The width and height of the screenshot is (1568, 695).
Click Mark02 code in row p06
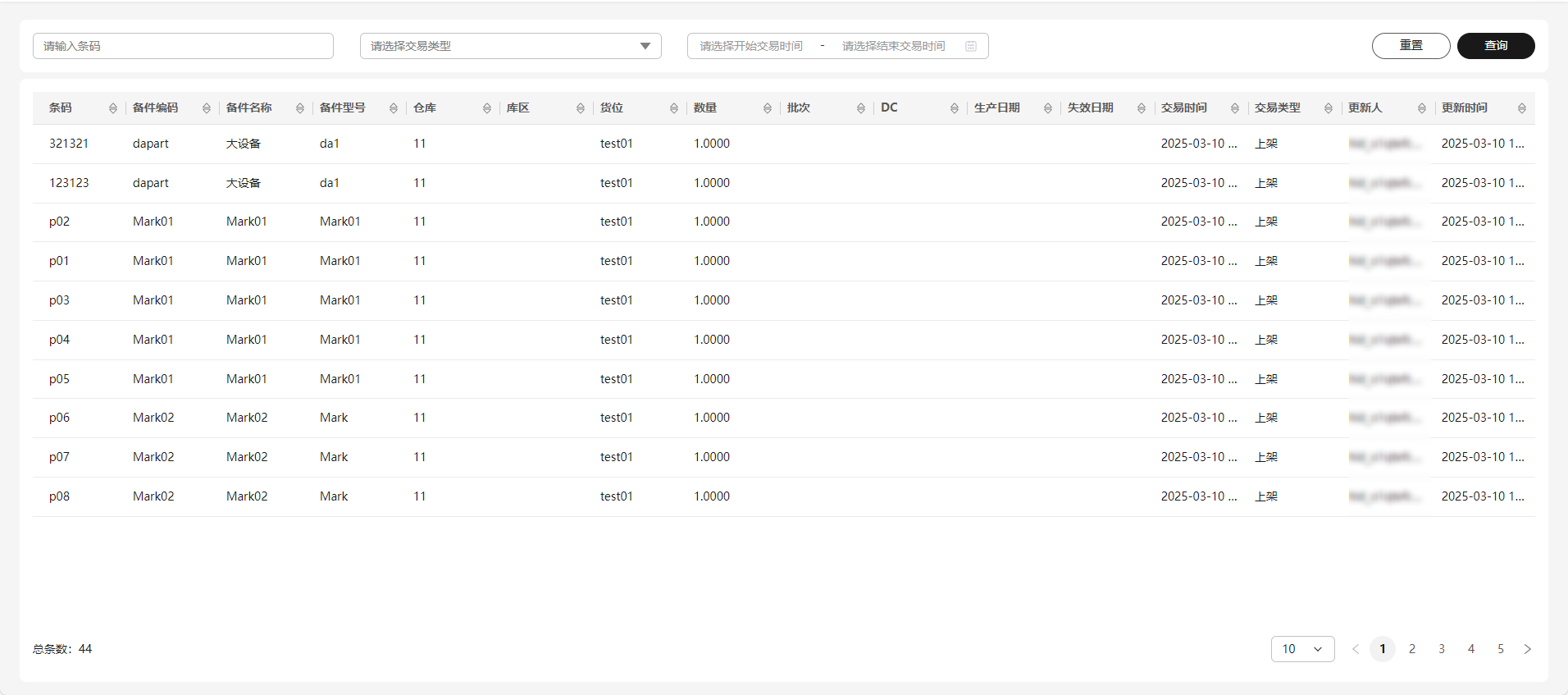pyautogui.click(x=153, y=418)
